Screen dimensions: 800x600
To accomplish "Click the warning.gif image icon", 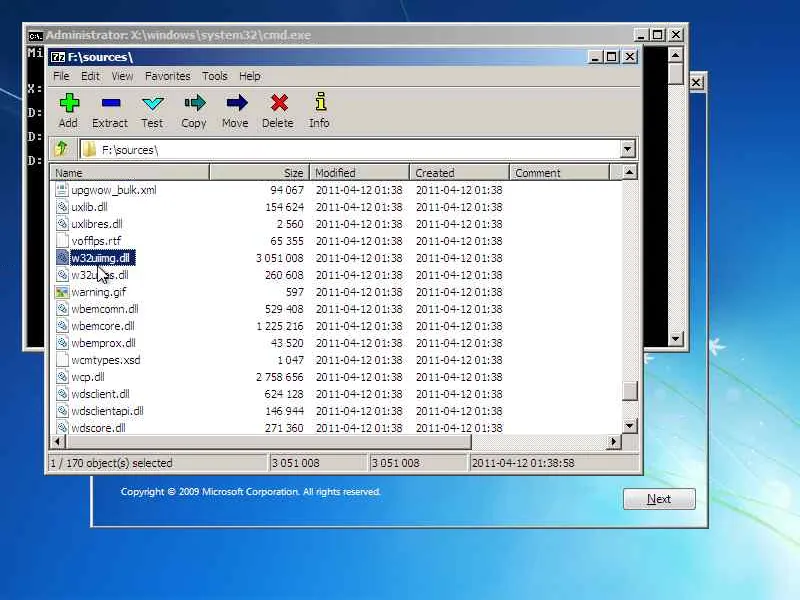I will (62, 292).
